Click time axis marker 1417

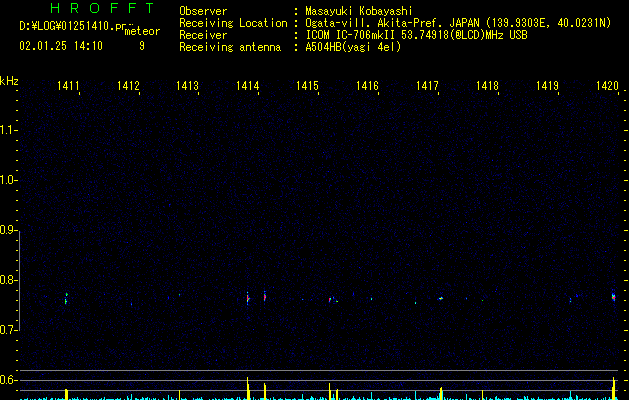point(427,86)
